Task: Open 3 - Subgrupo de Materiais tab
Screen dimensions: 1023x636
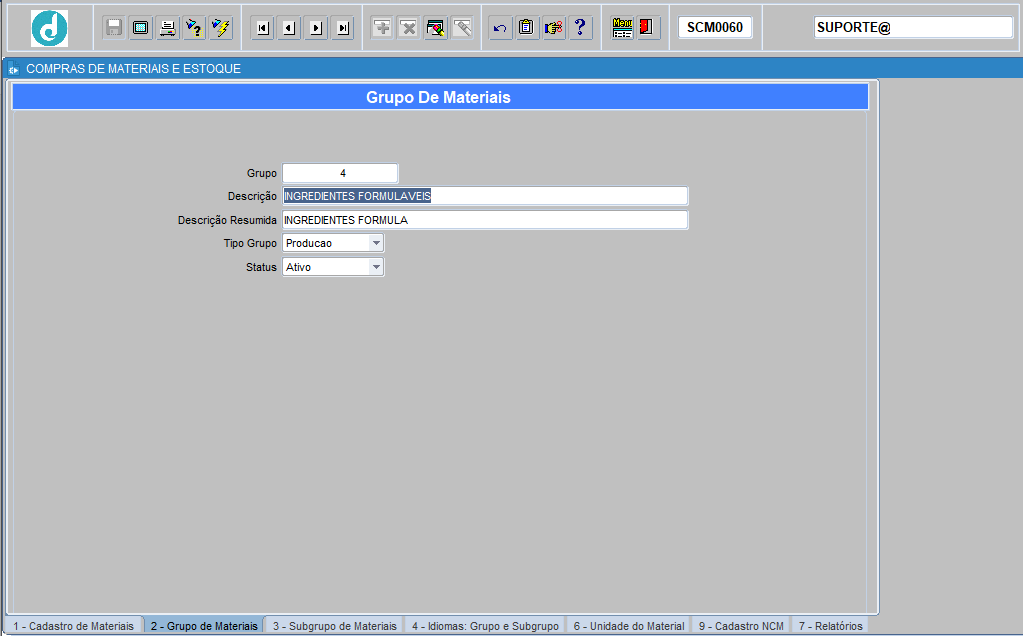Action: click(x=335, y=626)
